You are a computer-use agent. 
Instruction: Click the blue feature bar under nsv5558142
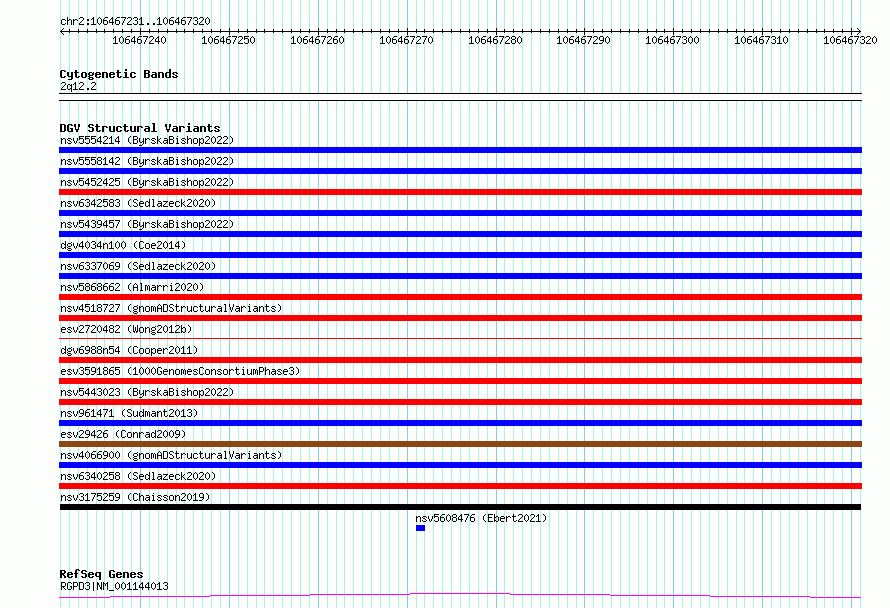click(460, 171)
